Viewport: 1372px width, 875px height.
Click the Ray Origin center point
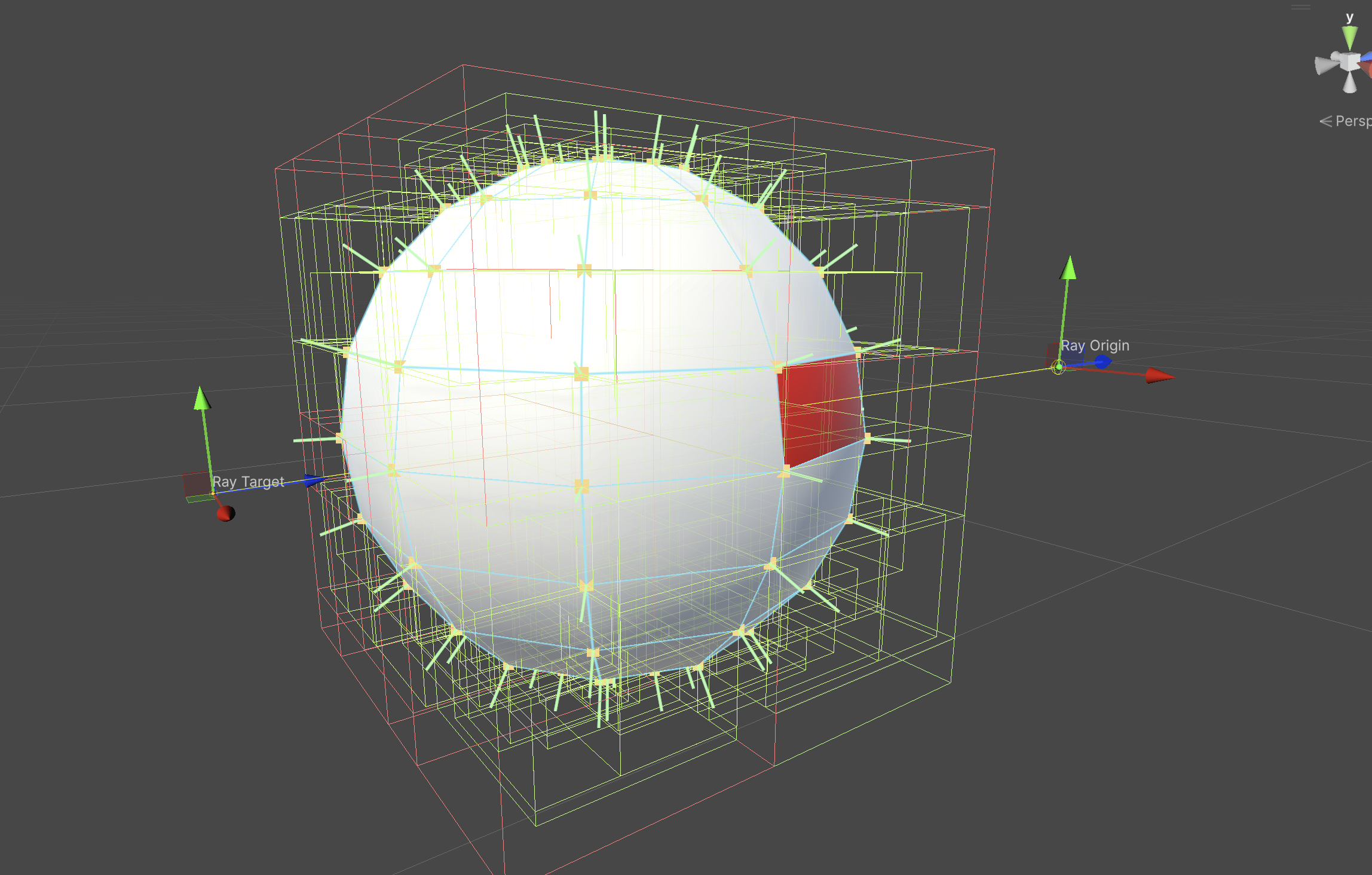click(x=1058, y=368)
